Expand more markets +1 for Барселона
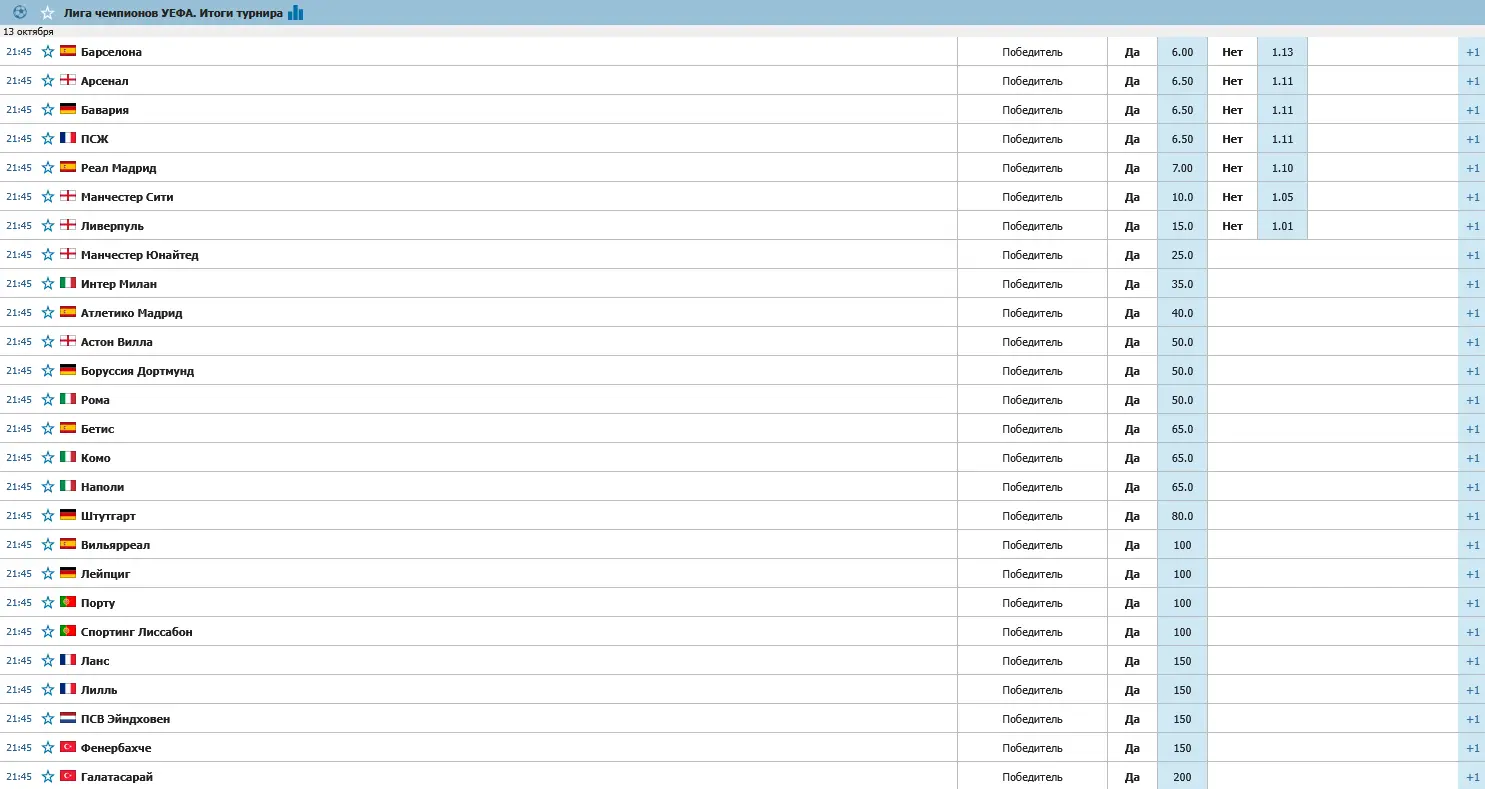The width and height of the screenshot is (1485, 789). pyautogui.click(x=1472, y=52)
